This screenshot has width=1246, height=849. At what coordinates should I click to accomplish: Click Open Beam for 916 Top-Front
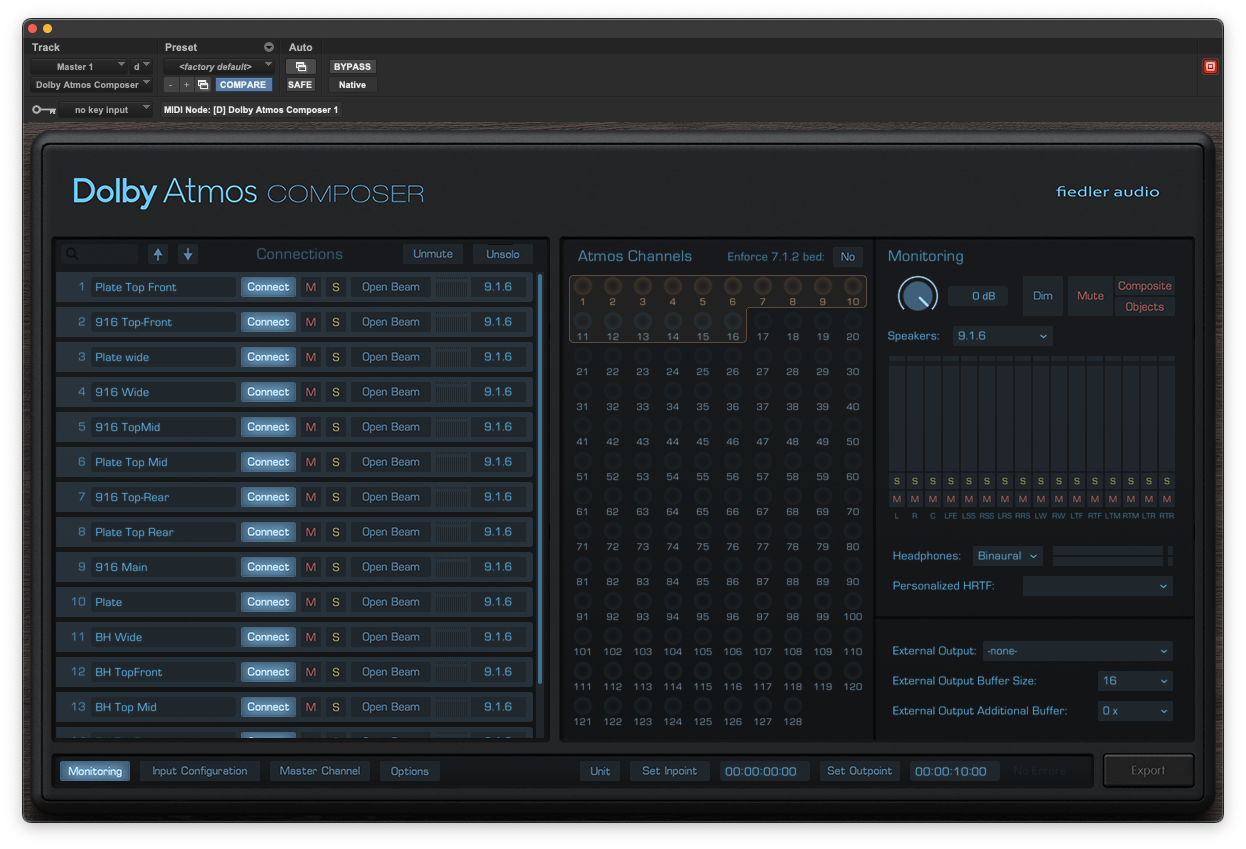391,322
